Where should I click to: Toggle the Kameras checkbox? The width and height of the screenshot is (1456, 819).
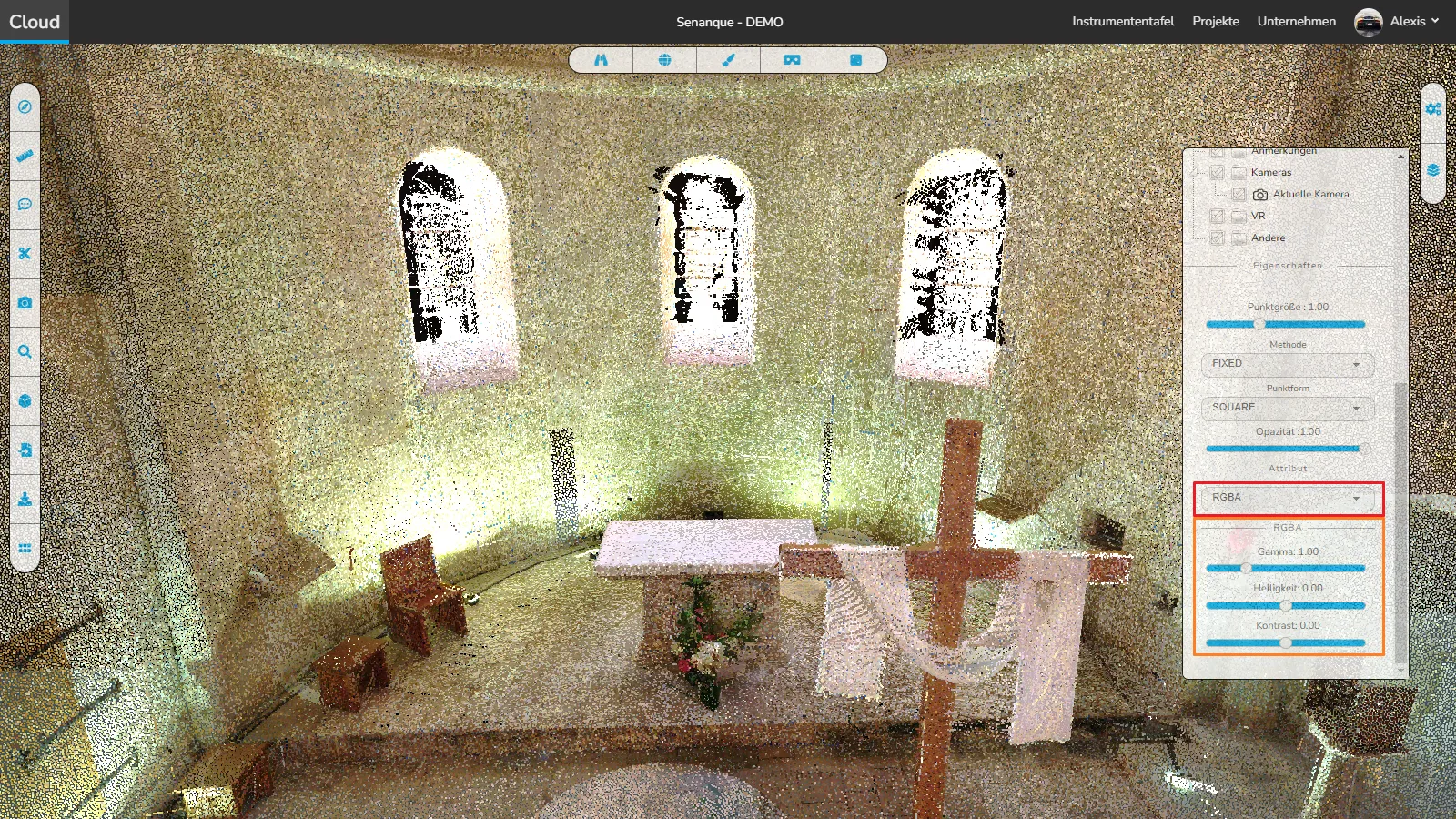pyautogui.click(x=1217, y=173)
